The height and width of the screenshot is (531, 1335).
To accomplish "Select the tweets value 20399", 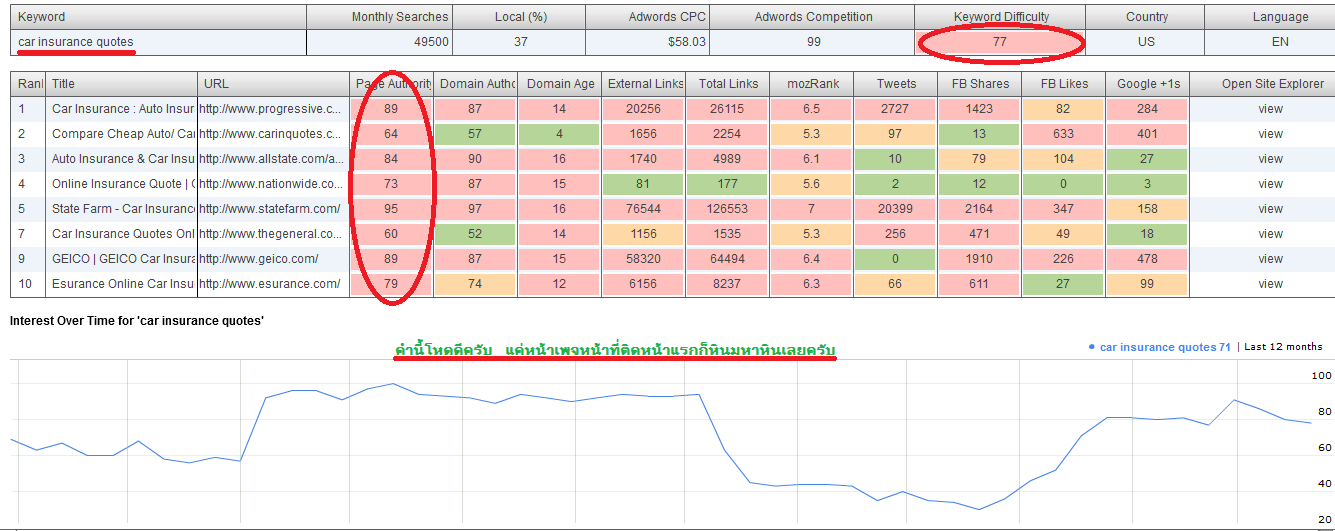I will pos(896,209).
